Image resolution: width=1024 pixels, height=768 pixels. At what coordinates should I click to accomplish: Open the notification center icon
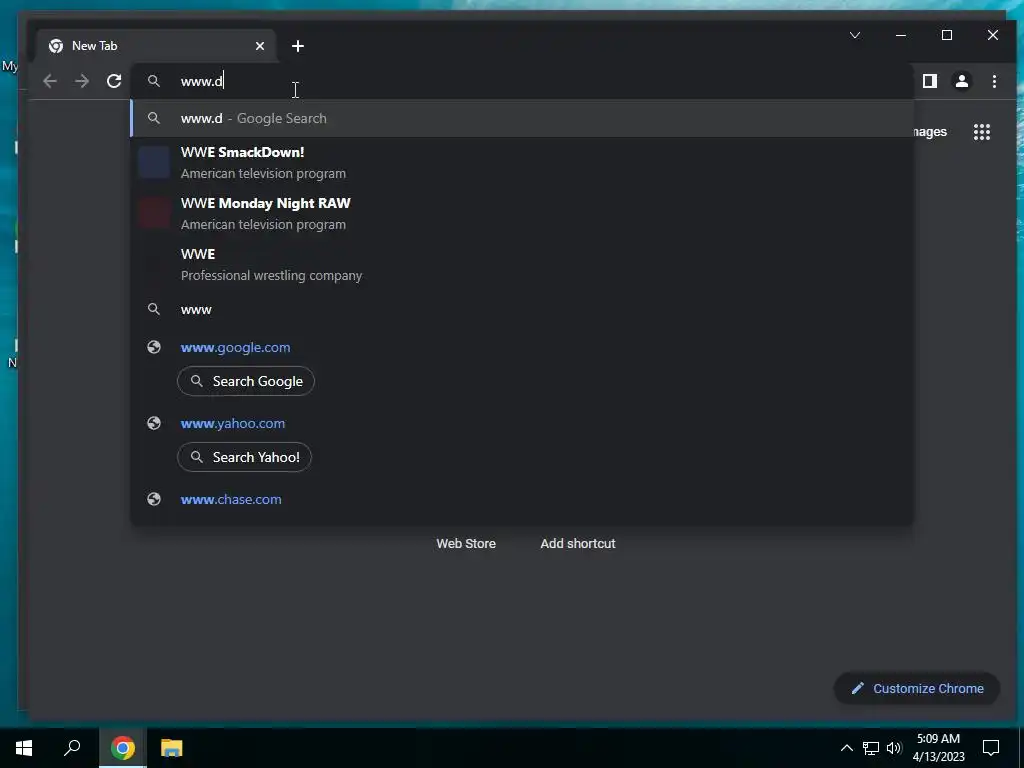(x=991, y=748)
